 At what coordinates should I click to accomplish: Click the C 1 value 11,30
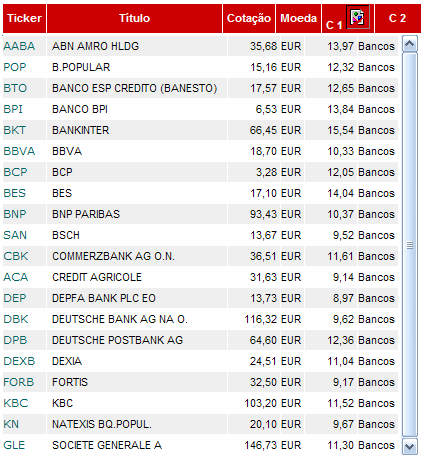pyautogui.click(x=340, y=445)
